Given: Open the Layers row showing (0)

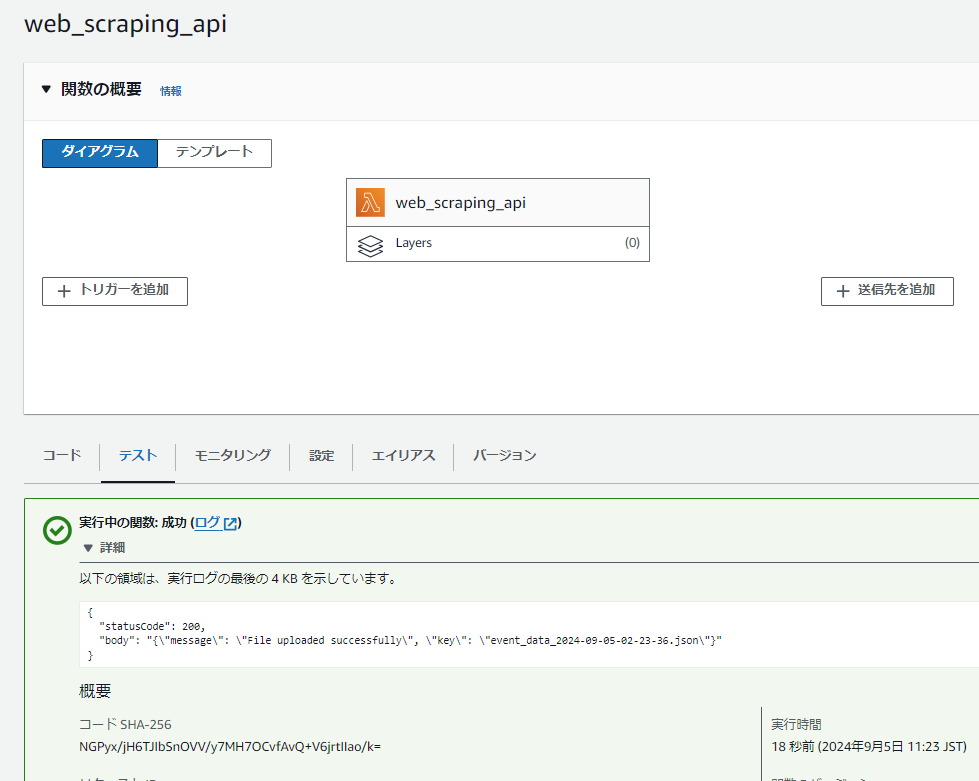Looking at the screenshot, I should [x=497, y=243].
